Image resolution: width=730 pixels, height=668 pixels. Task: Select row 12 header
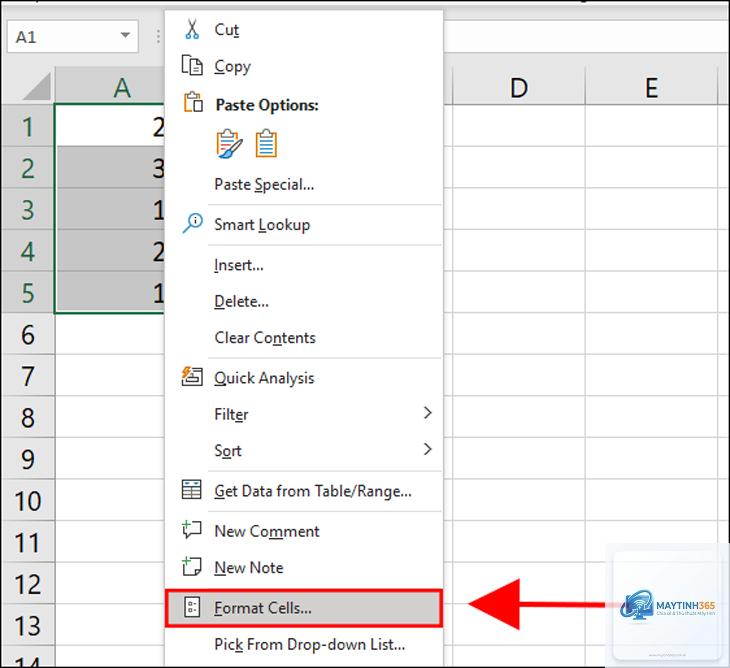[x=28, y=583]
